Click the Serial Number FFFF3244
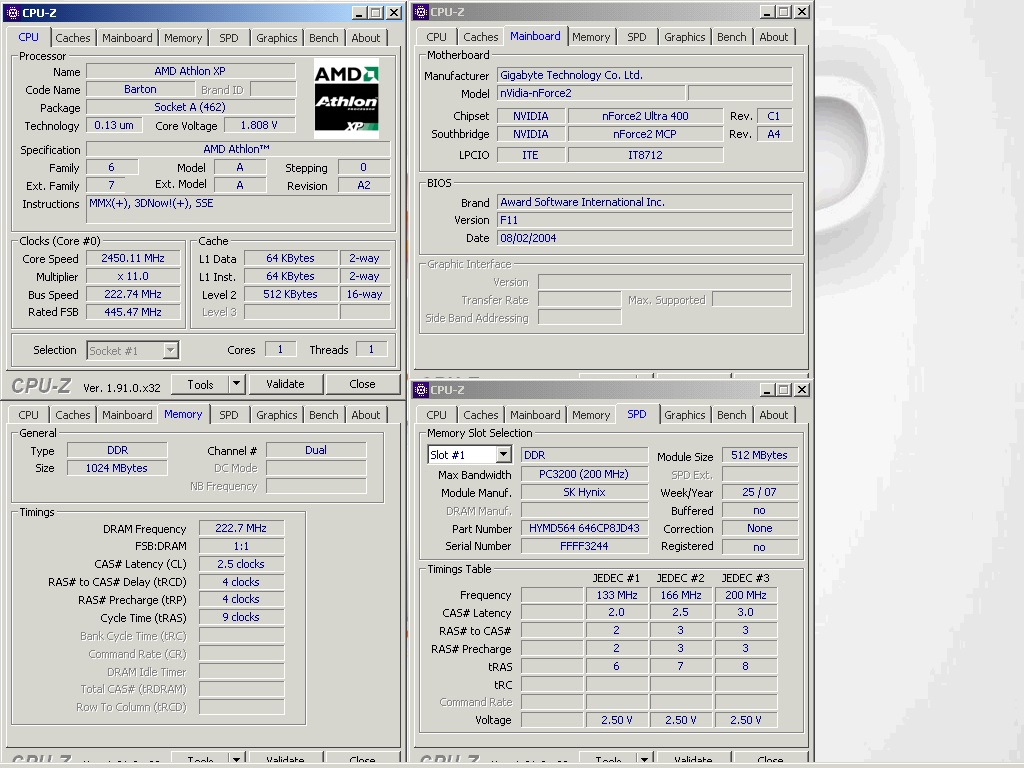 click(584, 546)
